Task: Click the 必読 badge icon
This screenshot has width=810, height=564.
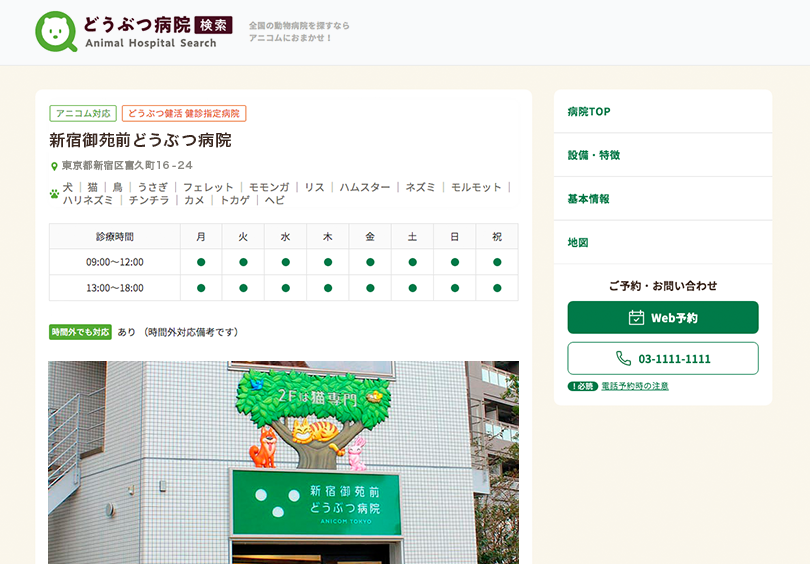Action: tap(582, 386)
